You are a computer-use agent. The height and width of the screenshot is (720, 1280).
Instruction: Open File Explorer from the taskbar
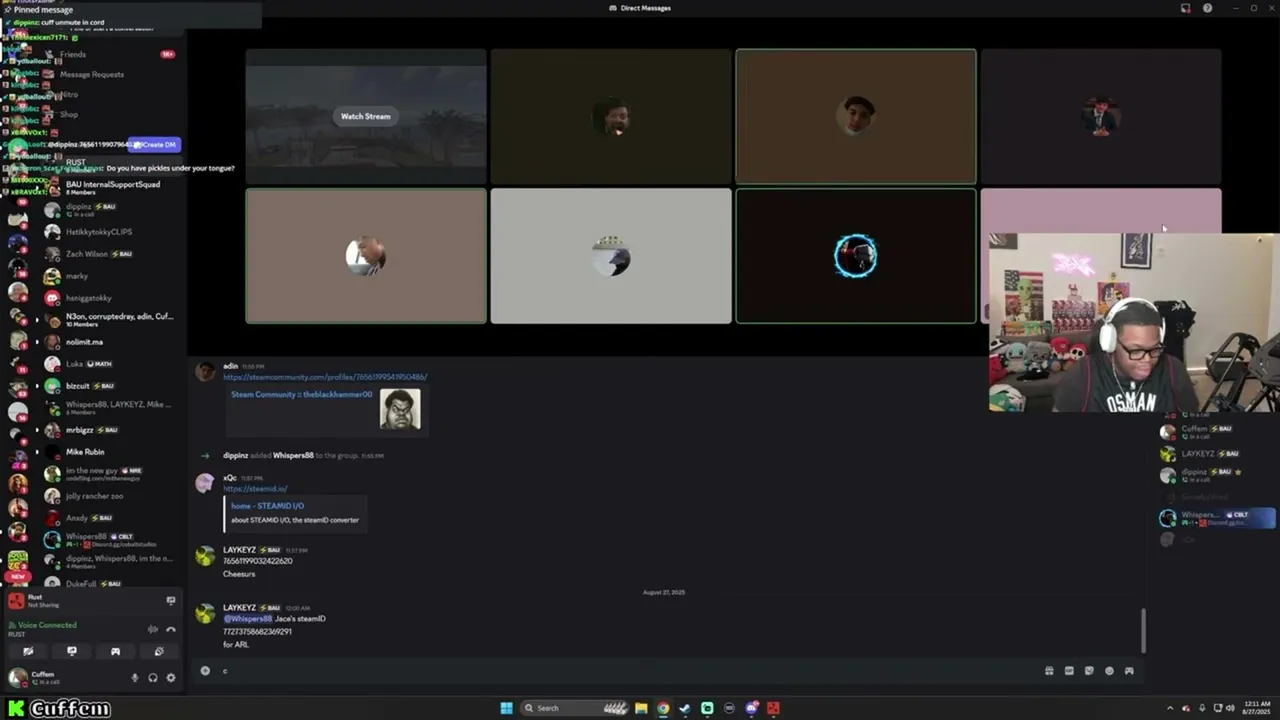click(x=641, y=708)
